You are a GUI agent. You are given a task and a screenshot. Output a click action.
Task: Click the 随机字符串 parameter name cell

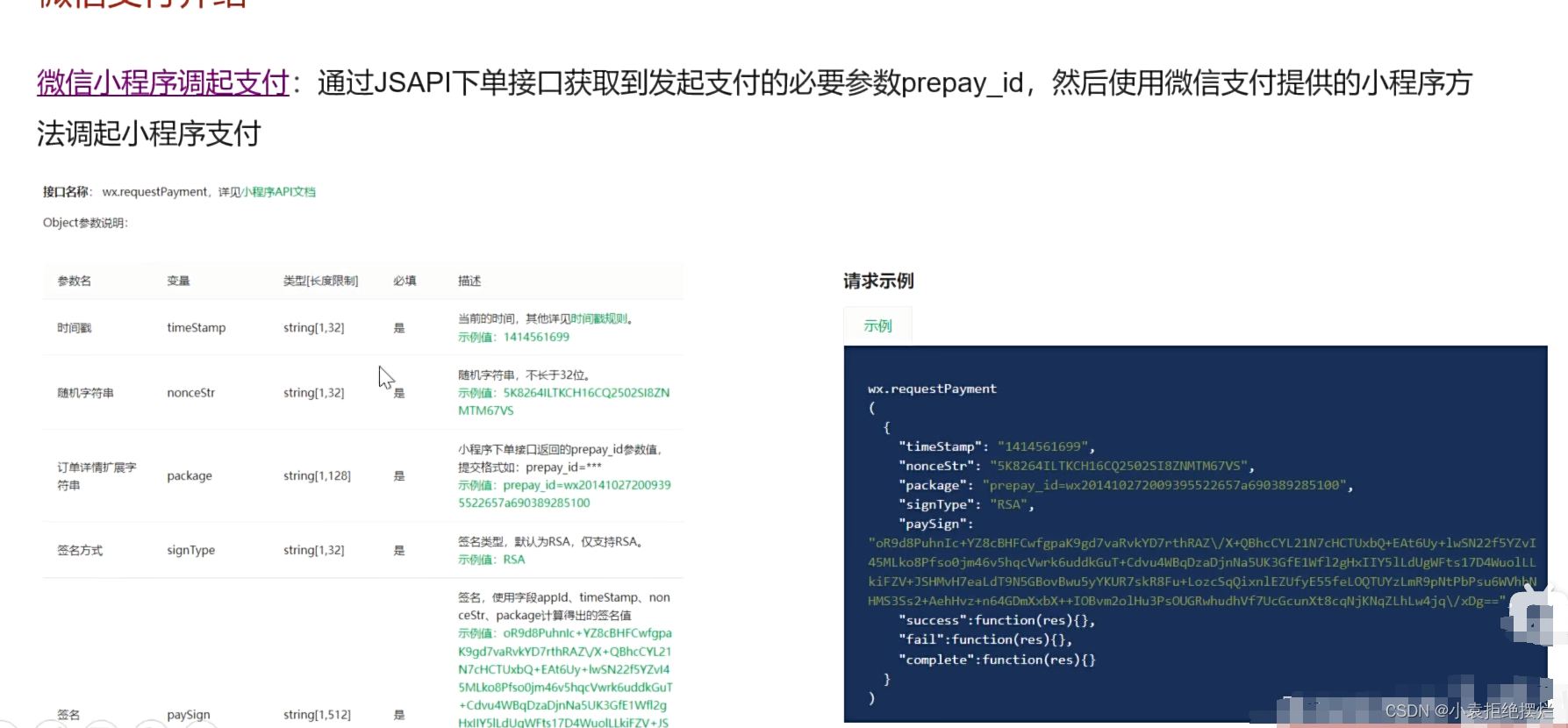point(86,393)
